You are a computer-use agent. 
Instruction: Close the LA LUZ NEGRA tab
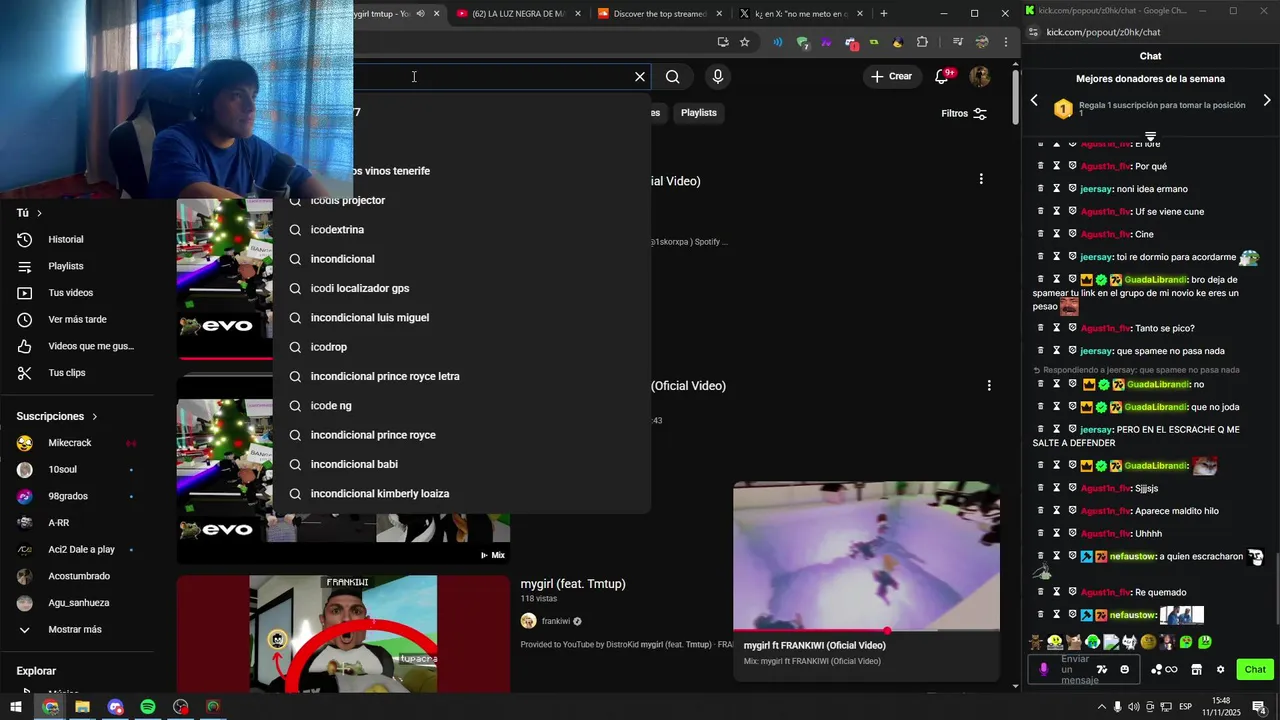click(x=577, y=14)
